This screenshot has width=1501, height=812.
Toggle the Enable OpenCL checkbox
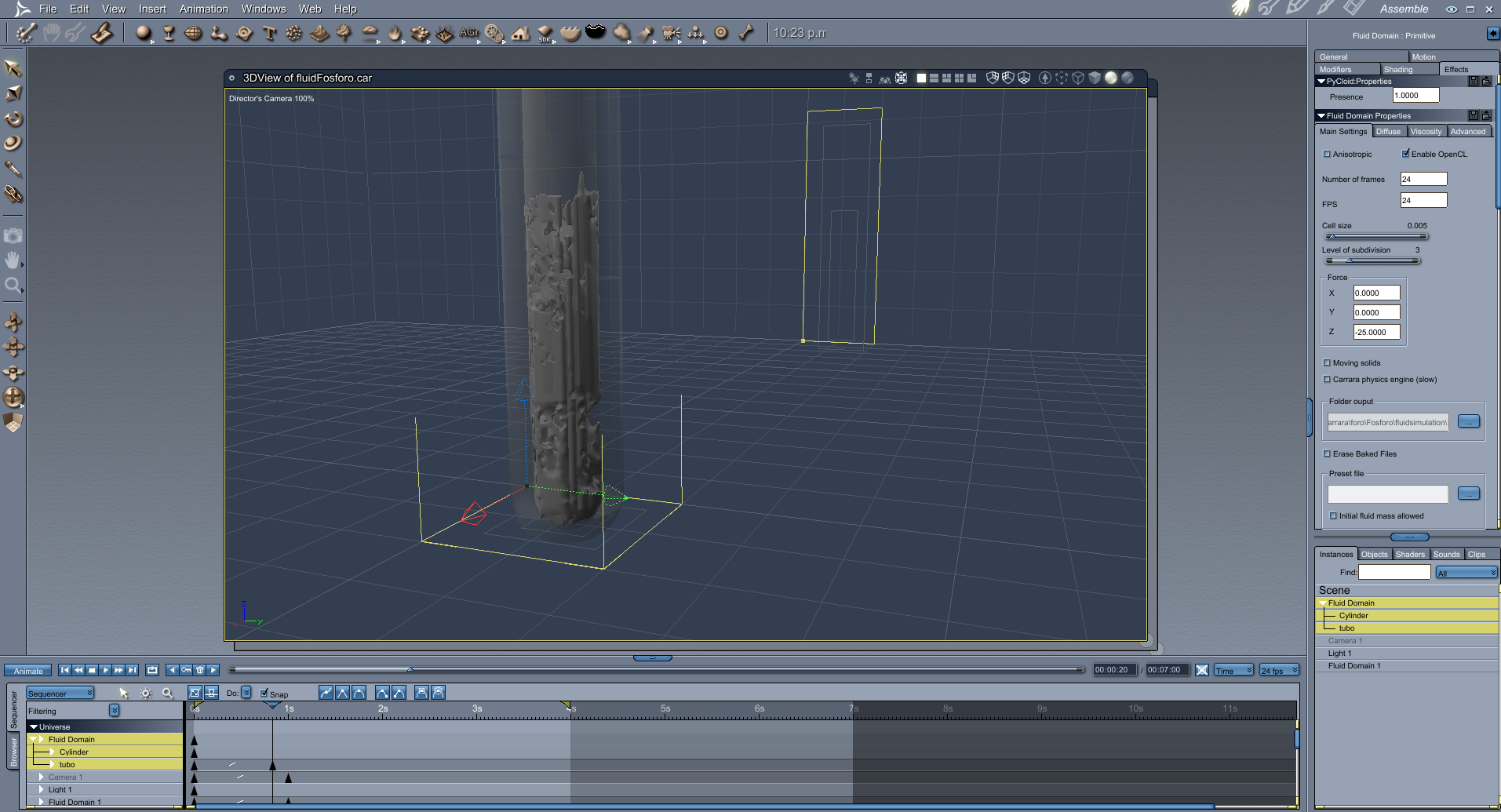pos(1405,154)
